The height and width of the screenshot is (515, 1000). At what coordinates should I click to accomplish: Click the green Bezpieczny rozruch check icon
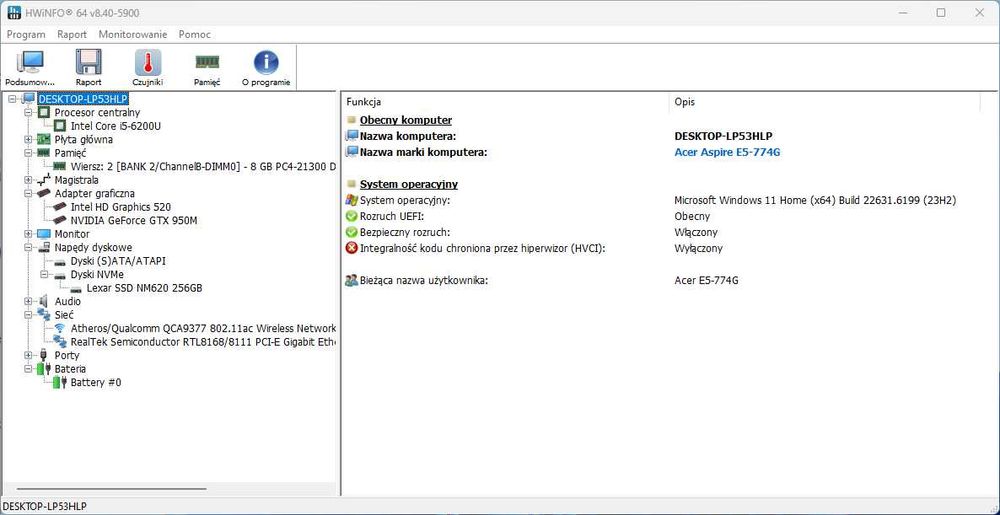(x=351, y=232)
